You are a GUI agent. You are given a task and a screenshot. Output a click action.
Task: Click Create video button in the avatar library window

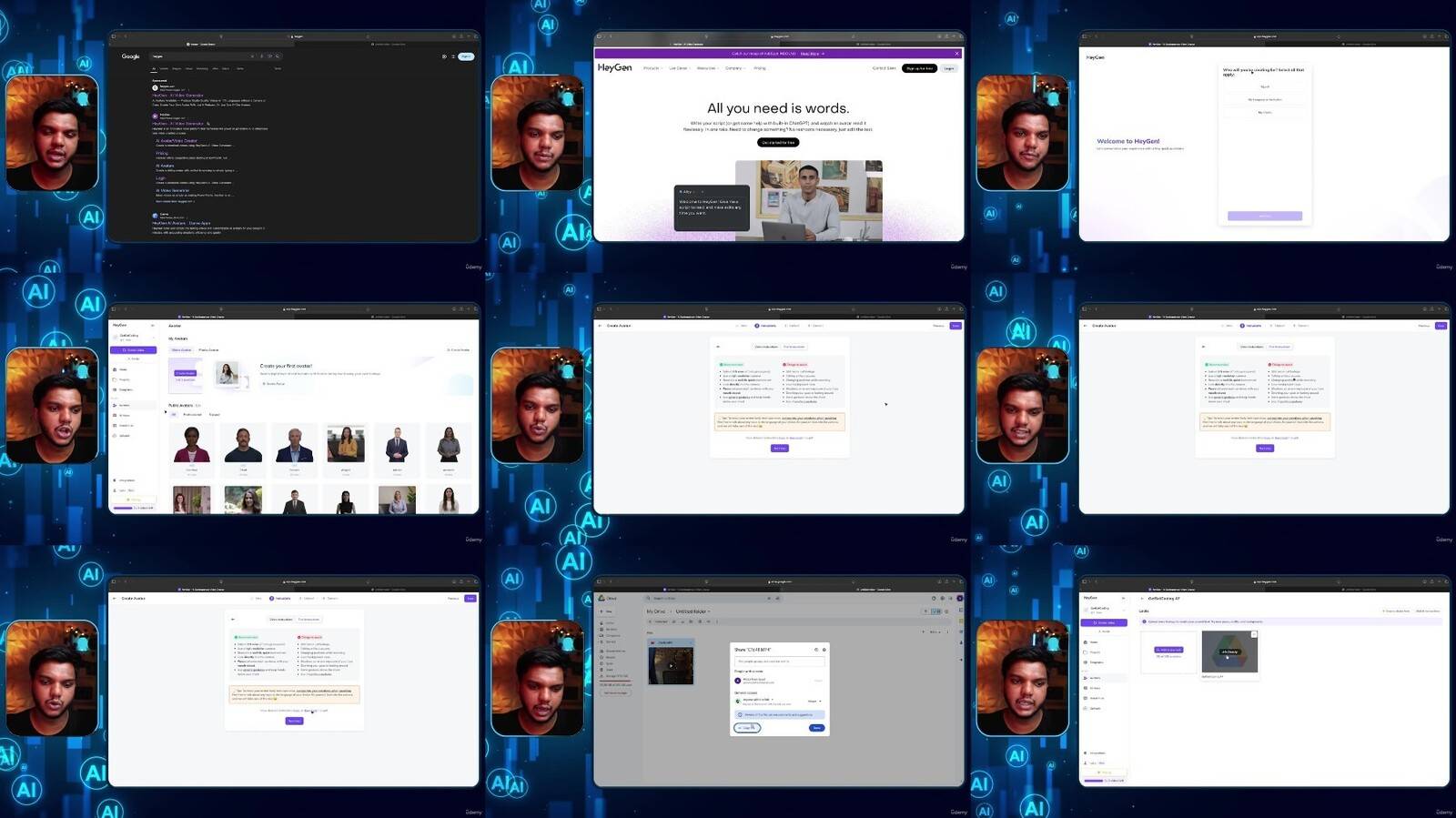(134, 349)
